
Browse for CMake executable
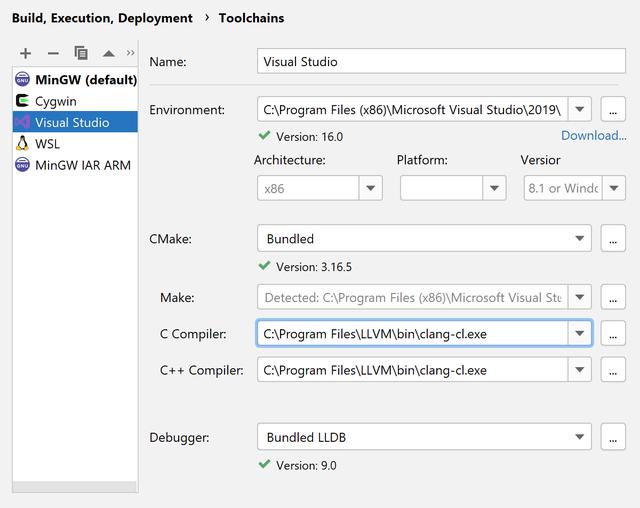[613, 238]
